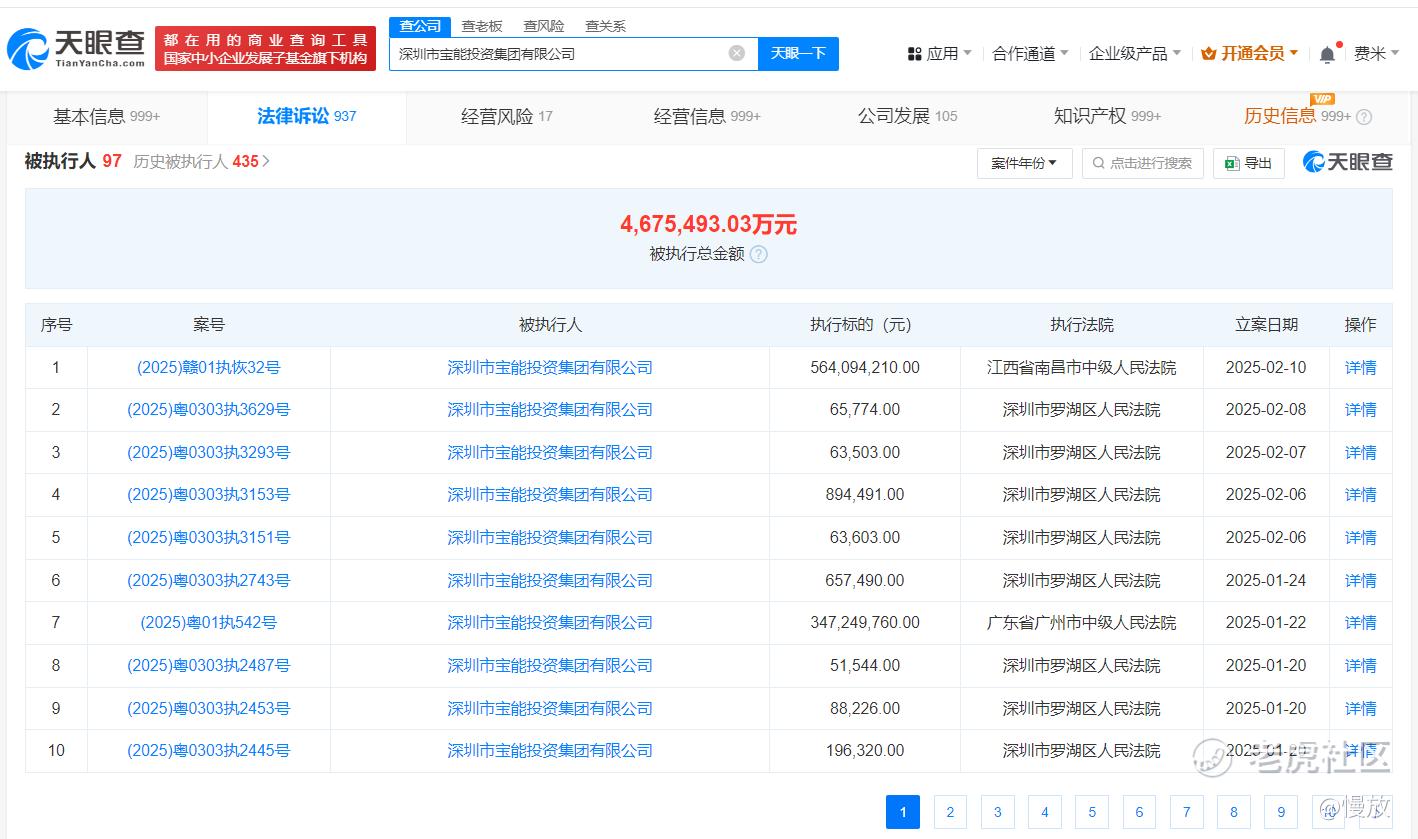
Task: Expand 合作通道 dropdown
Action: coord(1030,54)
